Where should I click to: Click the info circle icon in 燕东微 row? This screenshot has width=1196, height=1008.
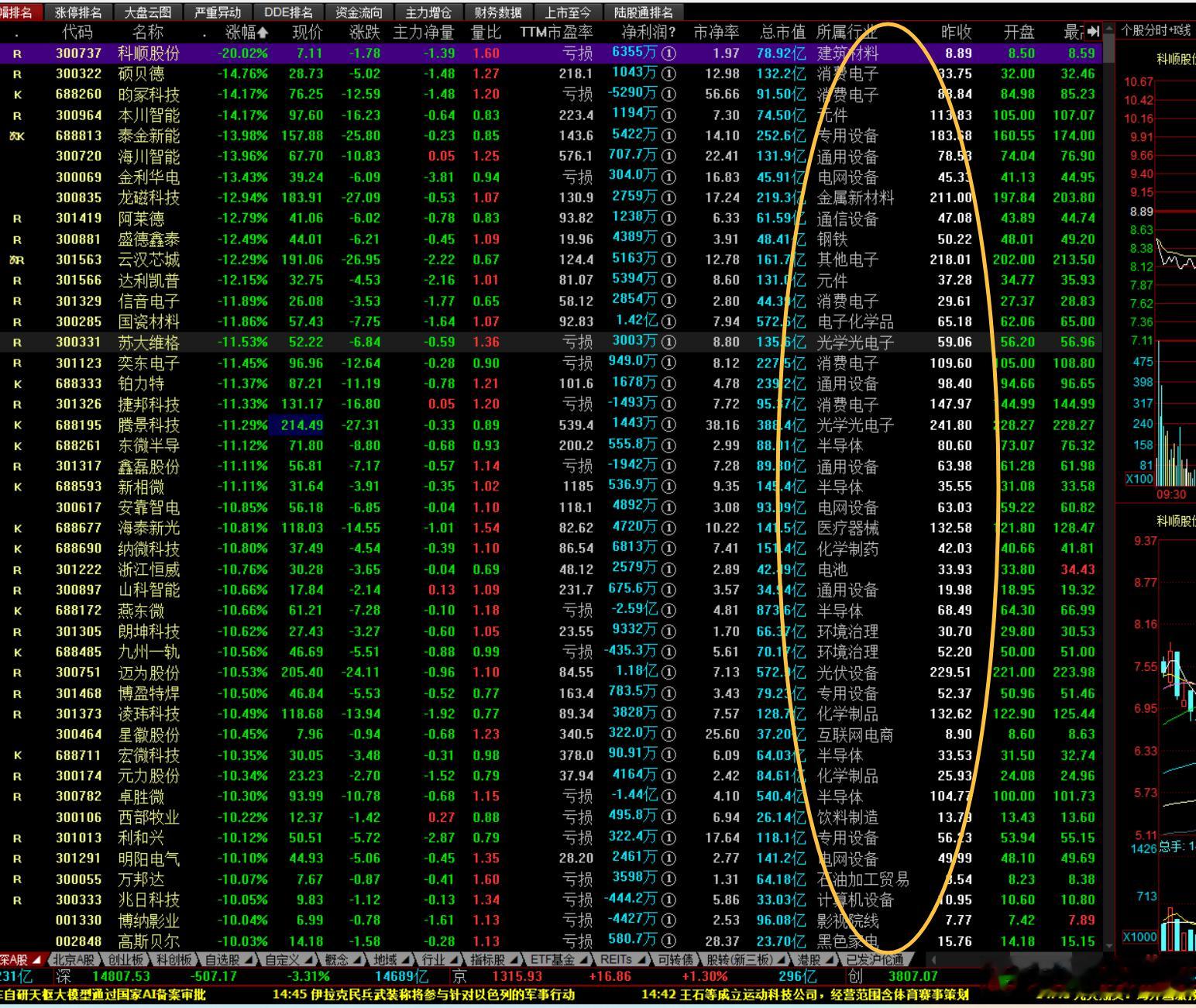pos(668,611)
